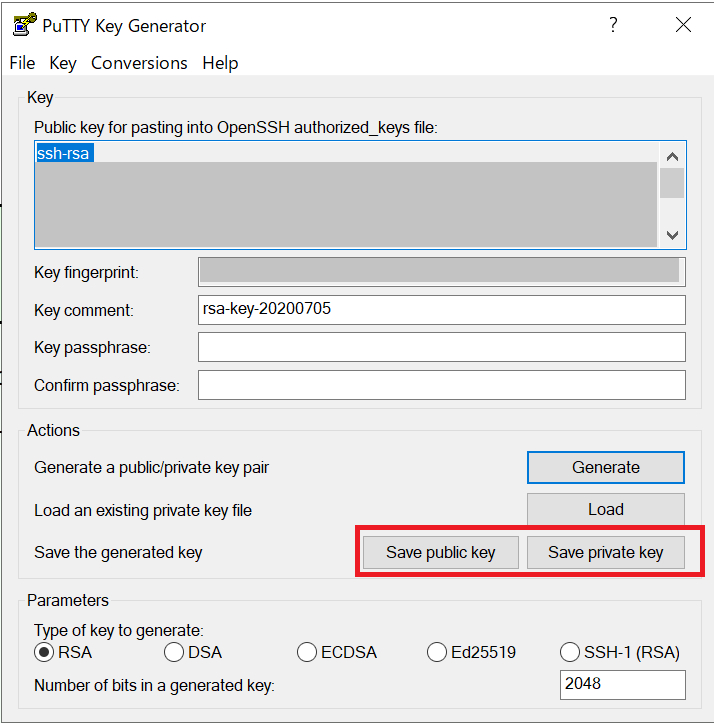Click the public key scroll down arrow
Image resolution: width=714 pixels, height=723 pixels.
pyautogui.click(x=672, y=235)
